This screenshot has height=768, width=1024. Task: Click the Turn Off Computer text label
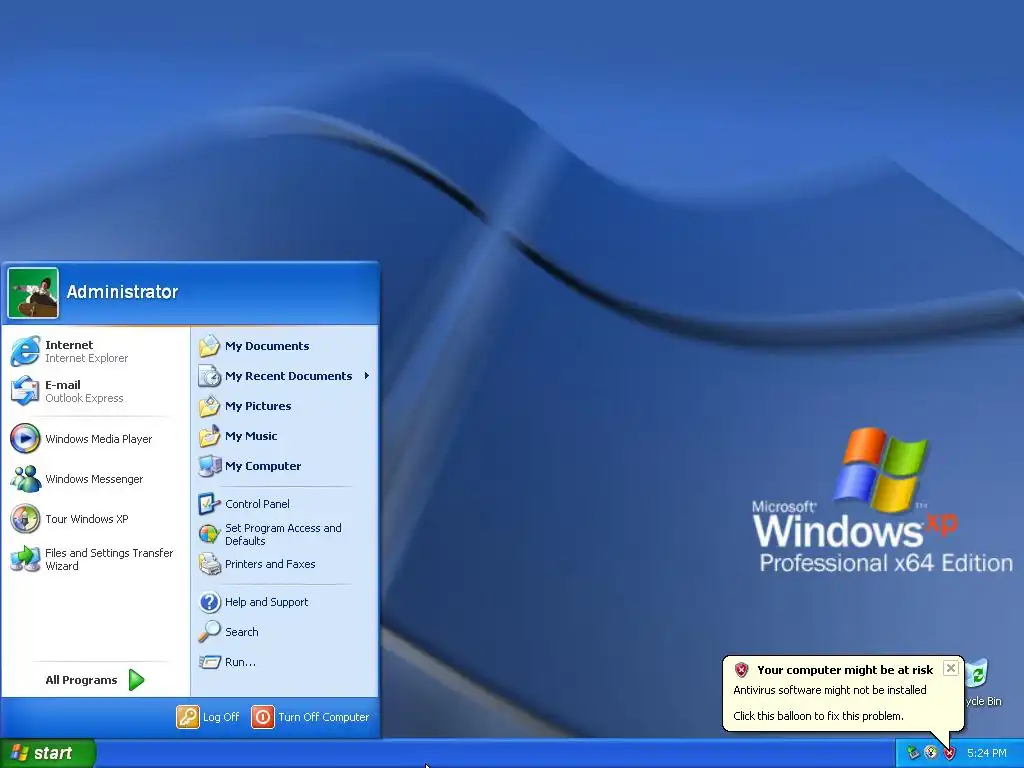323,717
